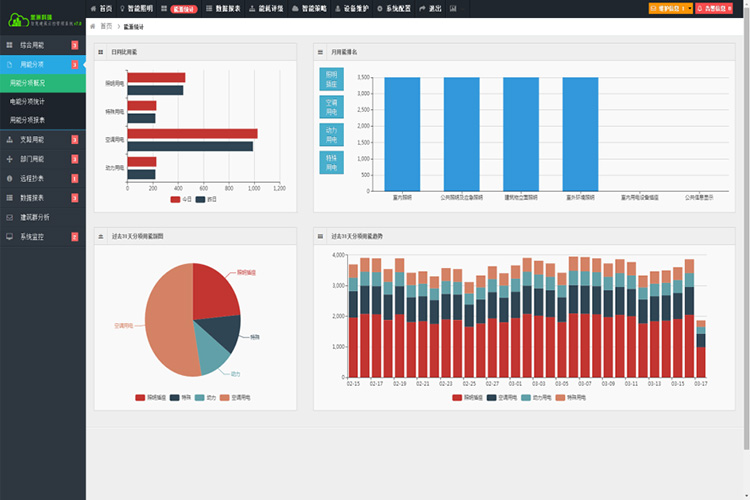Open the dropdown arrow on orange 维护信息 button

[x=691, y=8]
